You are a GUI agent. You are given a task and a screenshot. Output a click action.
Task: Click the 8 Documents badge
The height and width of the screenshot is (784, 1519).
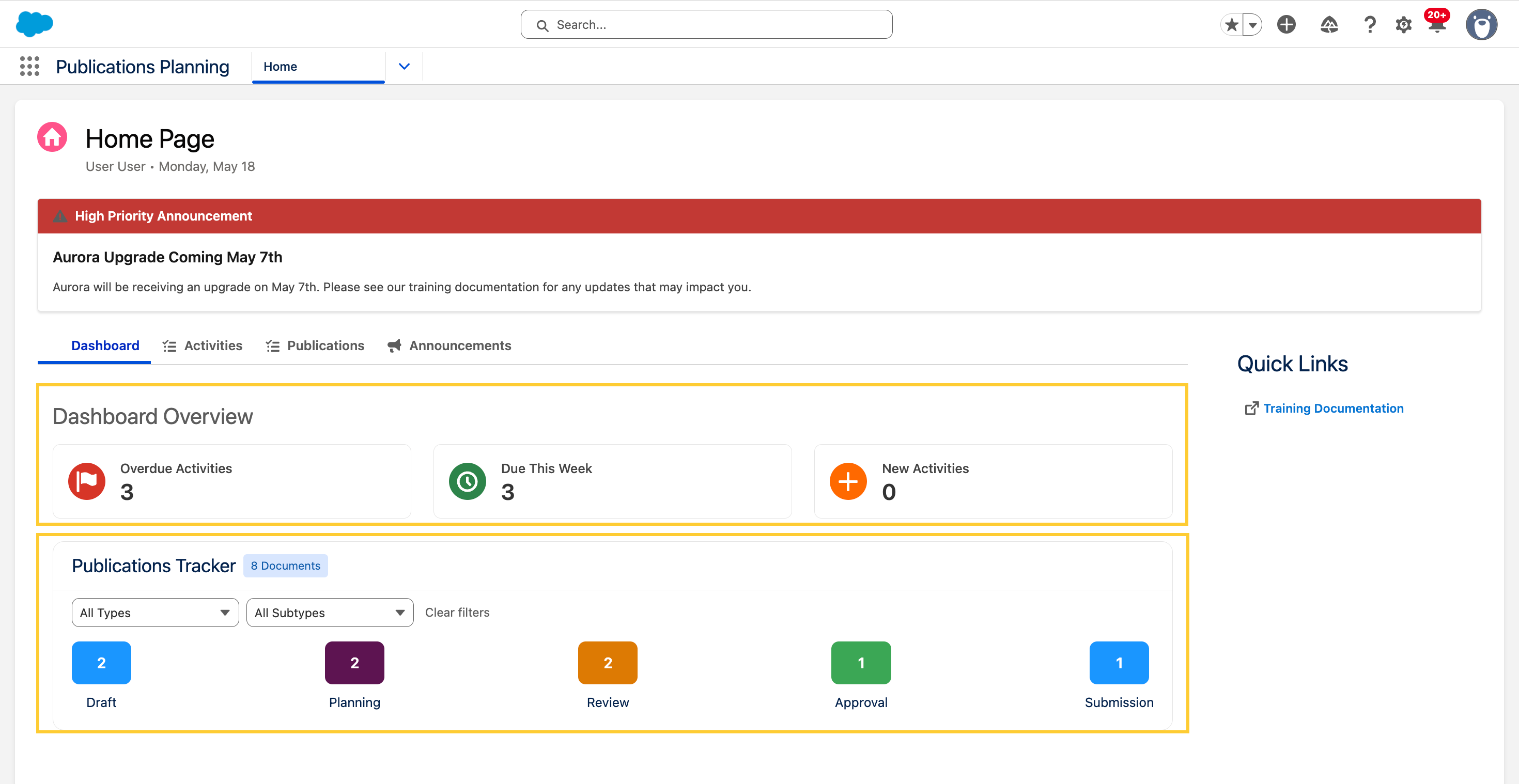(285, 566)
